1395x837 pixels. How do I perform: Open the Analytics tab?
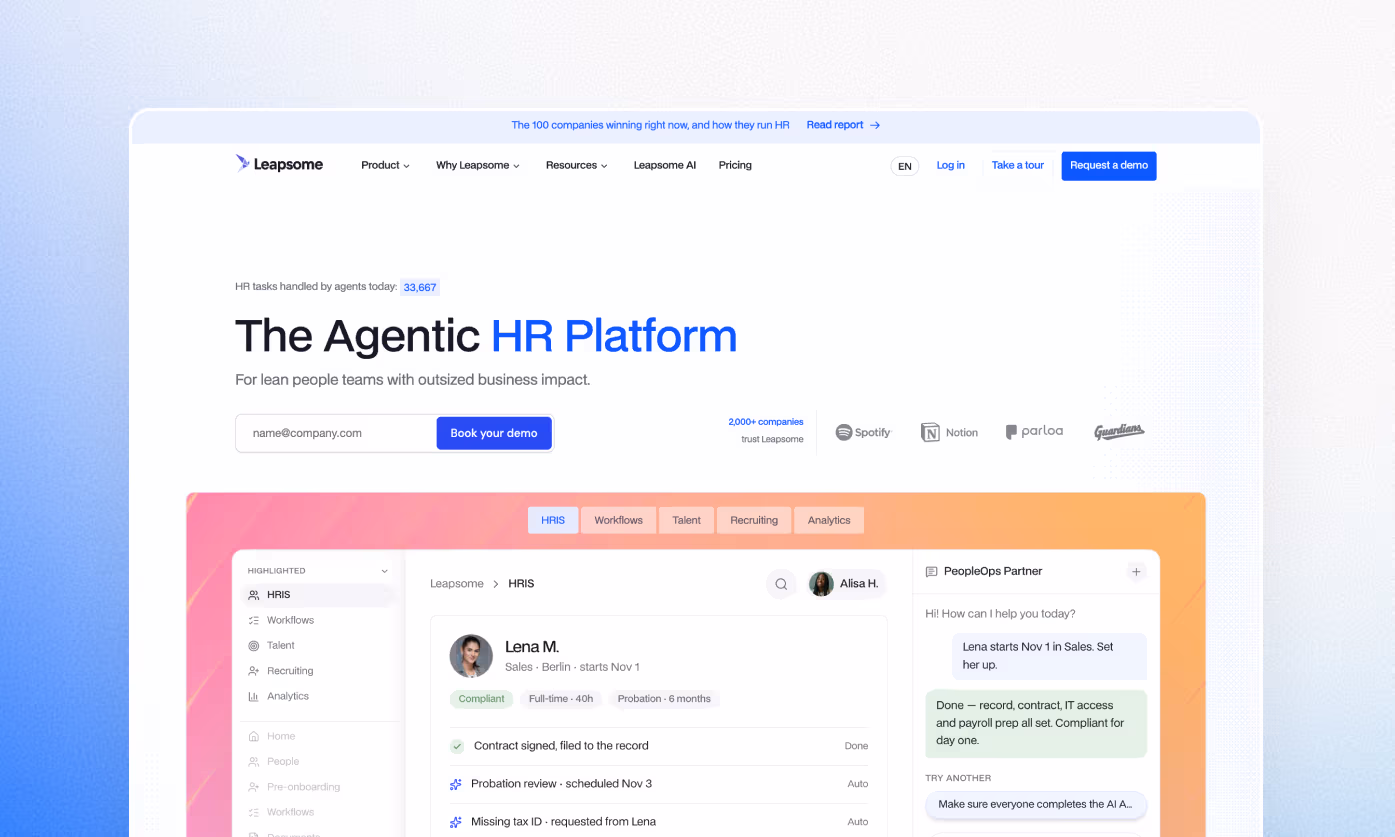point(829,520)
